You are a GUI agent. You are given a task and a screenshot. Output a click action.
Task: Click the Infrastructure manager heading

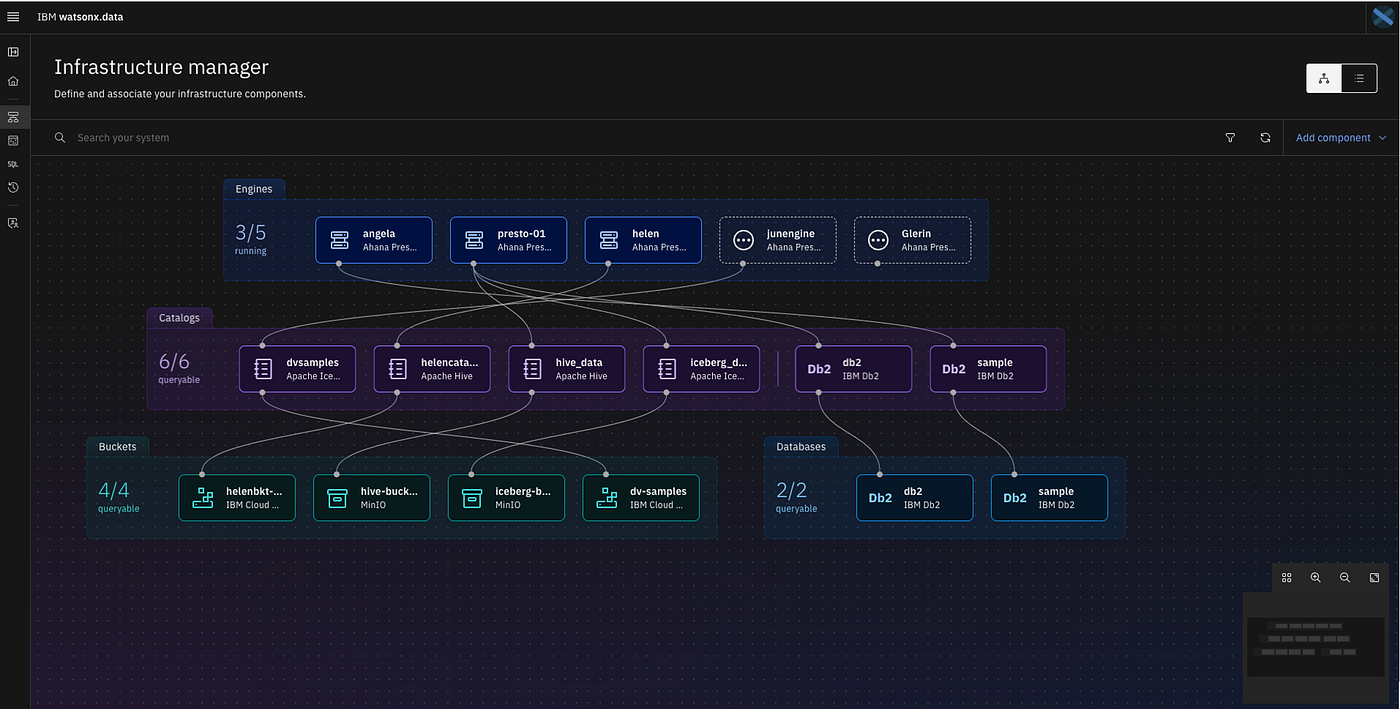tap(161, 67)
